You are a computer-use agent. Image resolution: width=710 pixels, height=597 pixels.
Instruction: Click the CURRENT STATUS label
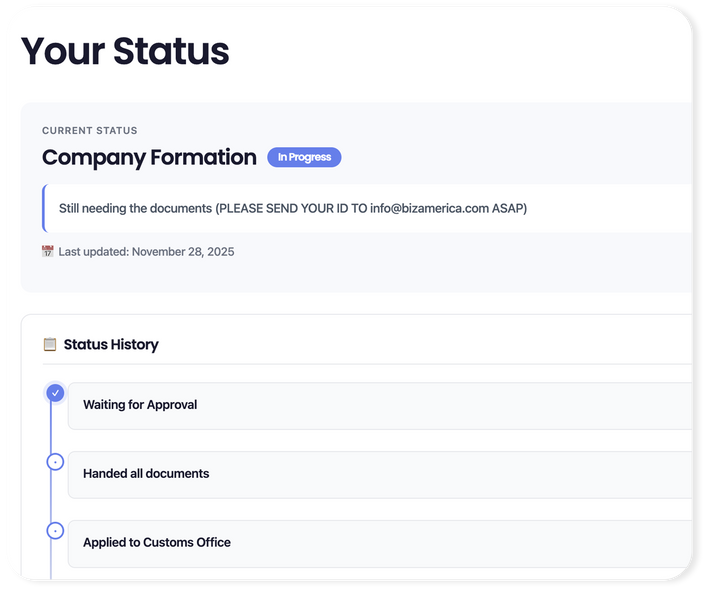pyautogui.click(x=90, y=131)
